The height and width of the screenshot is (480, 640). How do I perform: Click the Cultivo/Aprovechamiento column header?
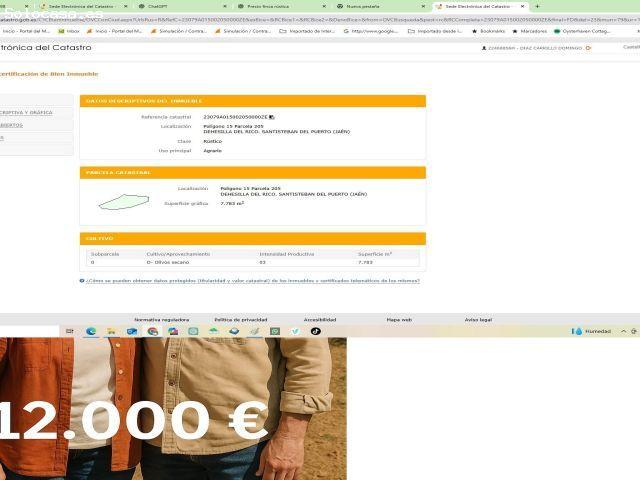178,254
